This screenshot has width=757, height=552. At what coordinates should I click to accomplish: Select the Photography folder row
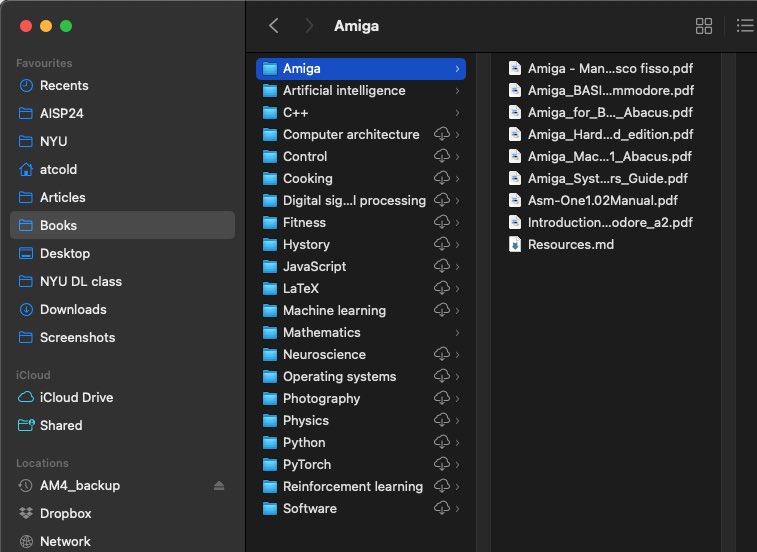coord(361,398)
